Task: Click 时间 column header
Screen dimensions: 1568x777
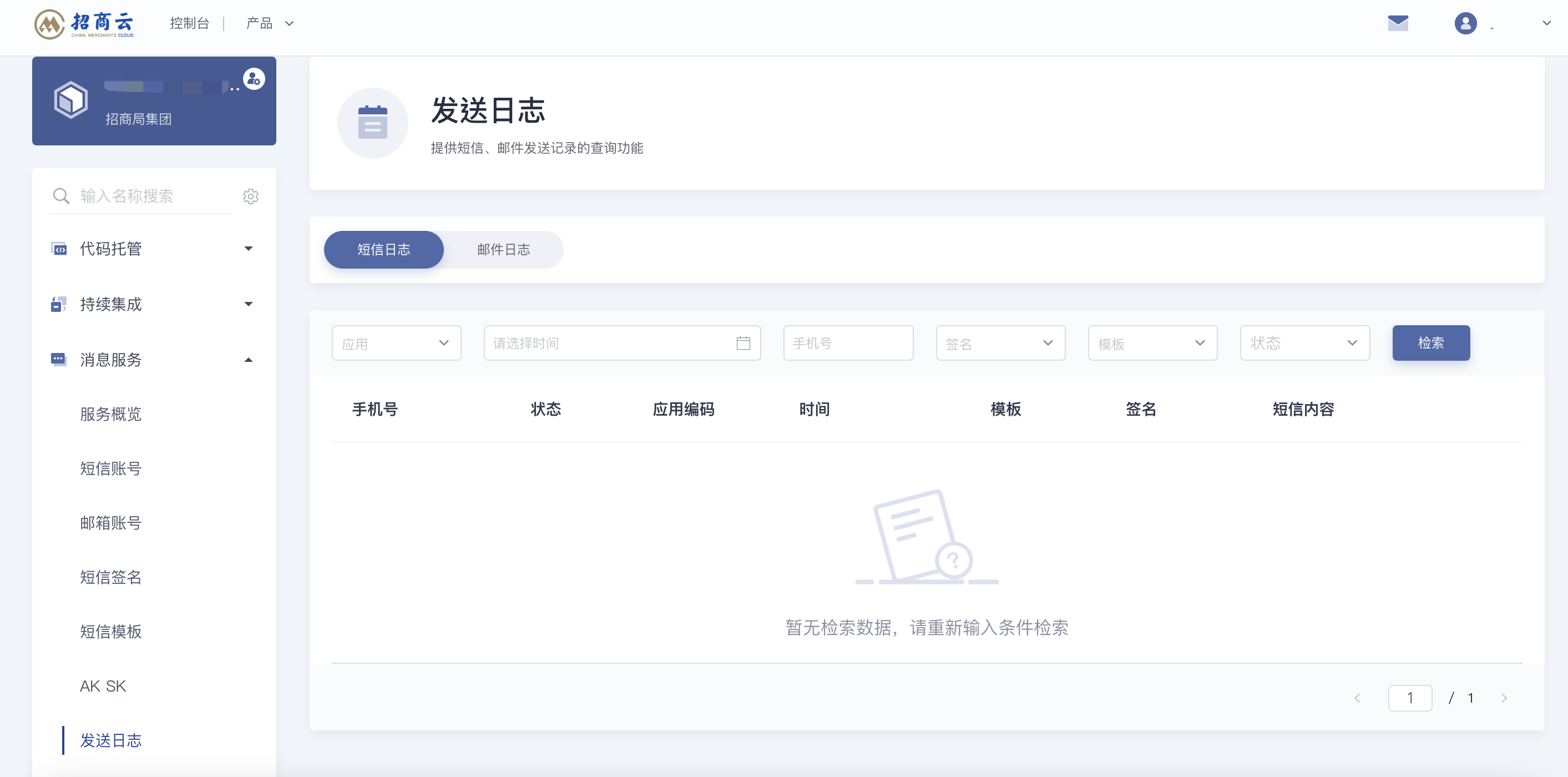Action: pyautogui.click(x=815, y=409)
